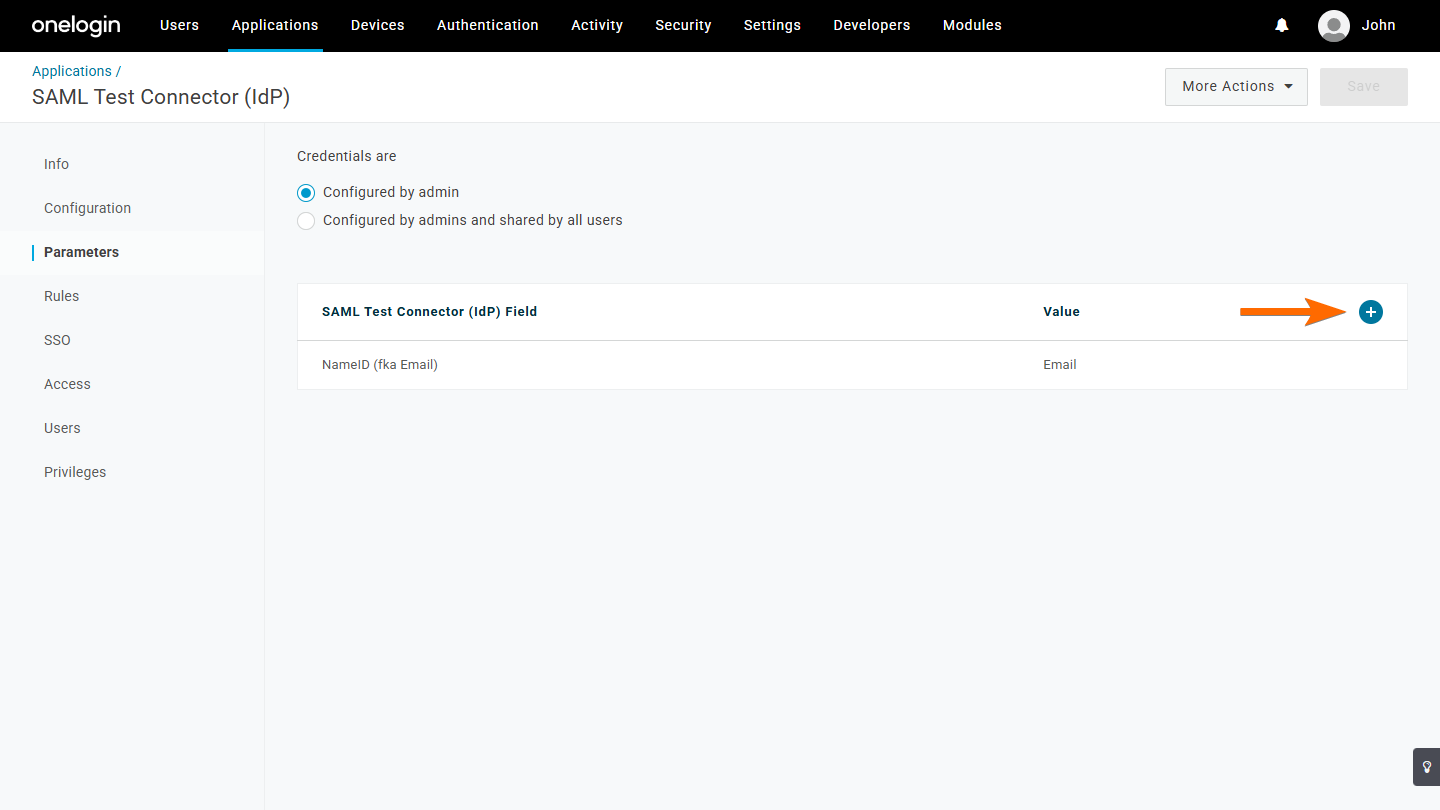This screenshot has width=1440, height=810.
Task: Open the Developers top menu
Action: click(x=872, y=26)
